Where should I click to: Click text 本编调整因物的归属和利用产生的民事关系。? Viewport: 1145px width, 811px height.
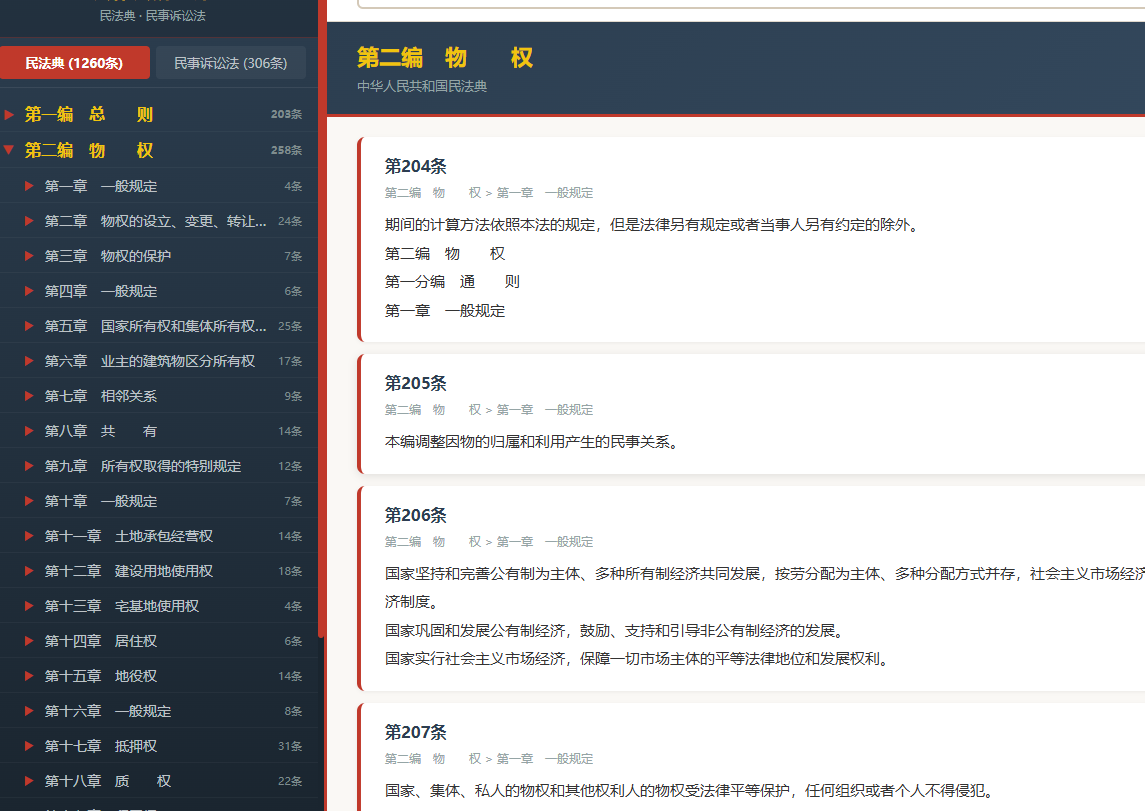(x=535, y=442)
